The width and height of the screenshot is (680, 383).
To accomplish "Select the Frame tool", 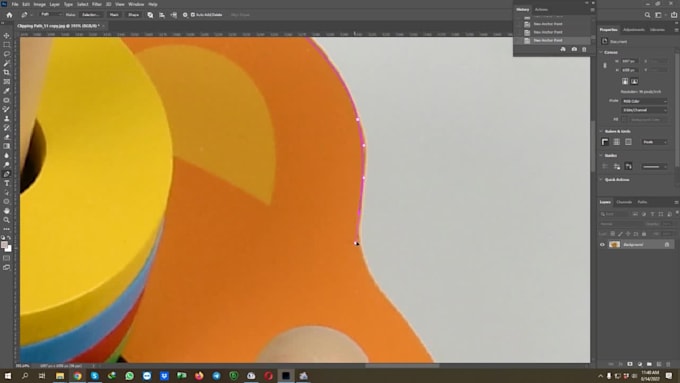I will 7,82.
